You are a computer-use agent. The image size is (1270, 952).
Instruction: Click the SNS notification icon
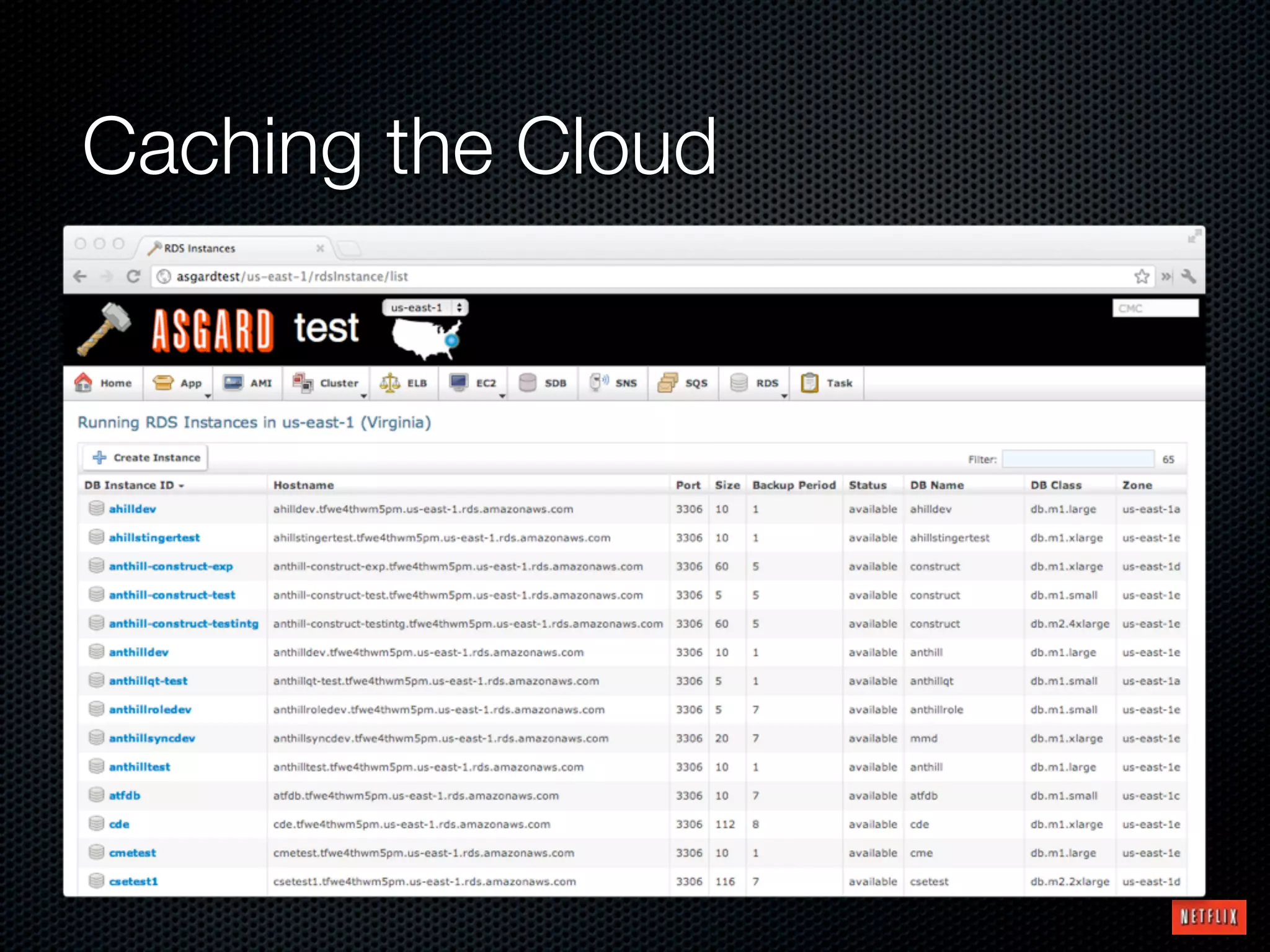(x=598, y=382)
